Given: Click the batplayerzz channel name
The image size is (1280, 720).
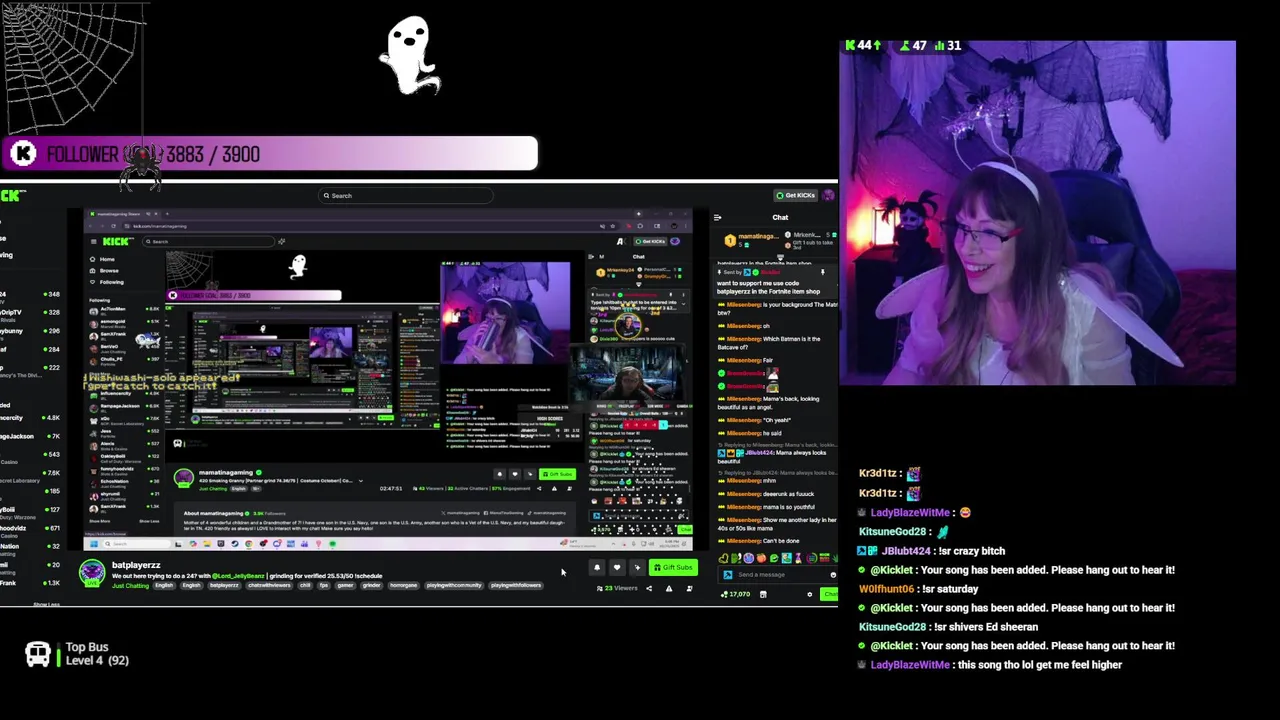Looking at the screenshot, I should click(136, 565).
